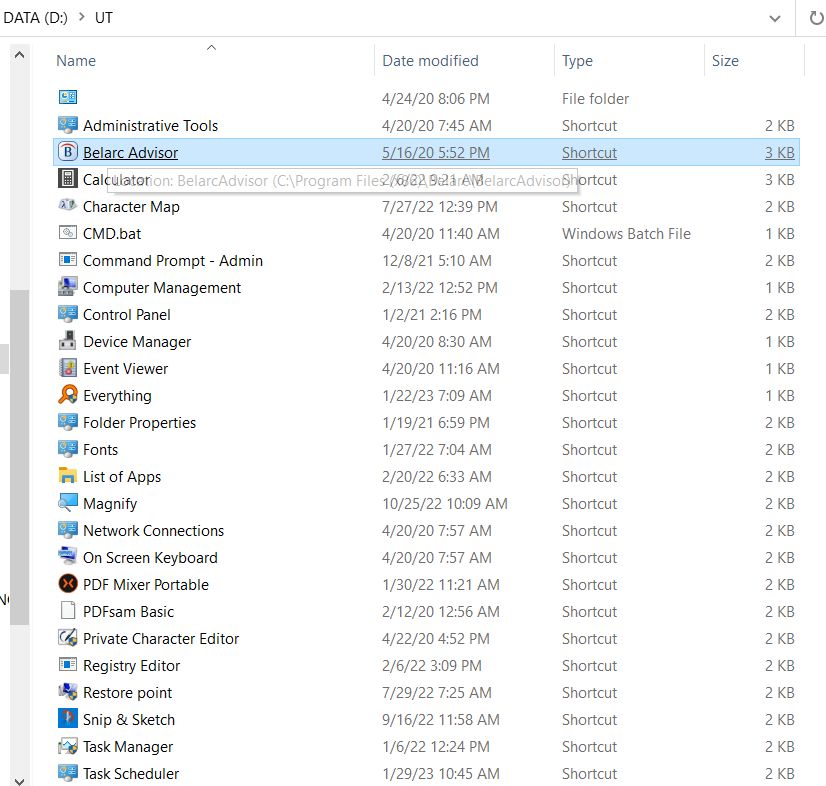This screenshot has height=786, width=826.
Task: Click the Folder Properties icon
Action: click(x=67, y=421)
